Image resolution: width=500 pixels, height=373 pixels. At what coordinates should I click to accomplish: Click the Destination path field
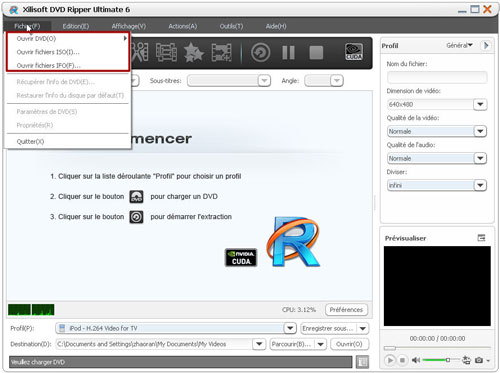pyautogui.click(x=154, y=344)
